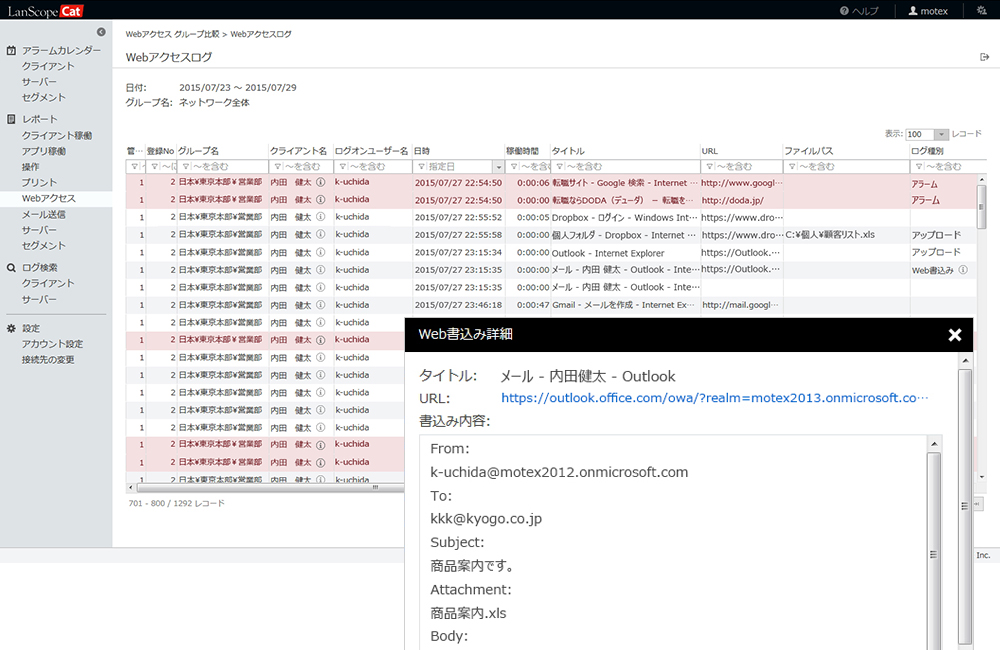Select プリント report in sidebar

point(39,182)
